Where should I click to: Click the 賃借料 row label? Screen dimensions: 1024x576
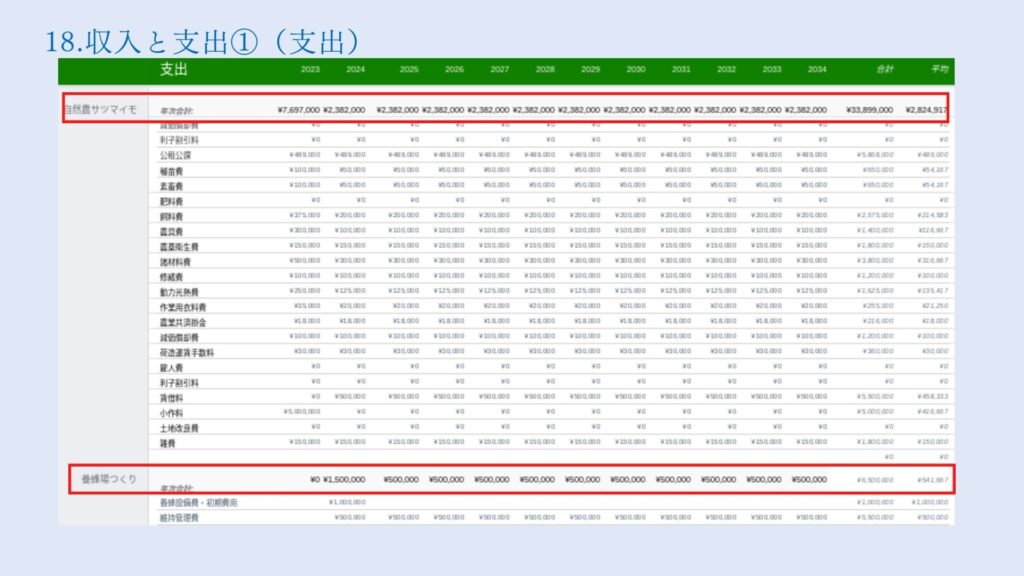click(172, 398)
